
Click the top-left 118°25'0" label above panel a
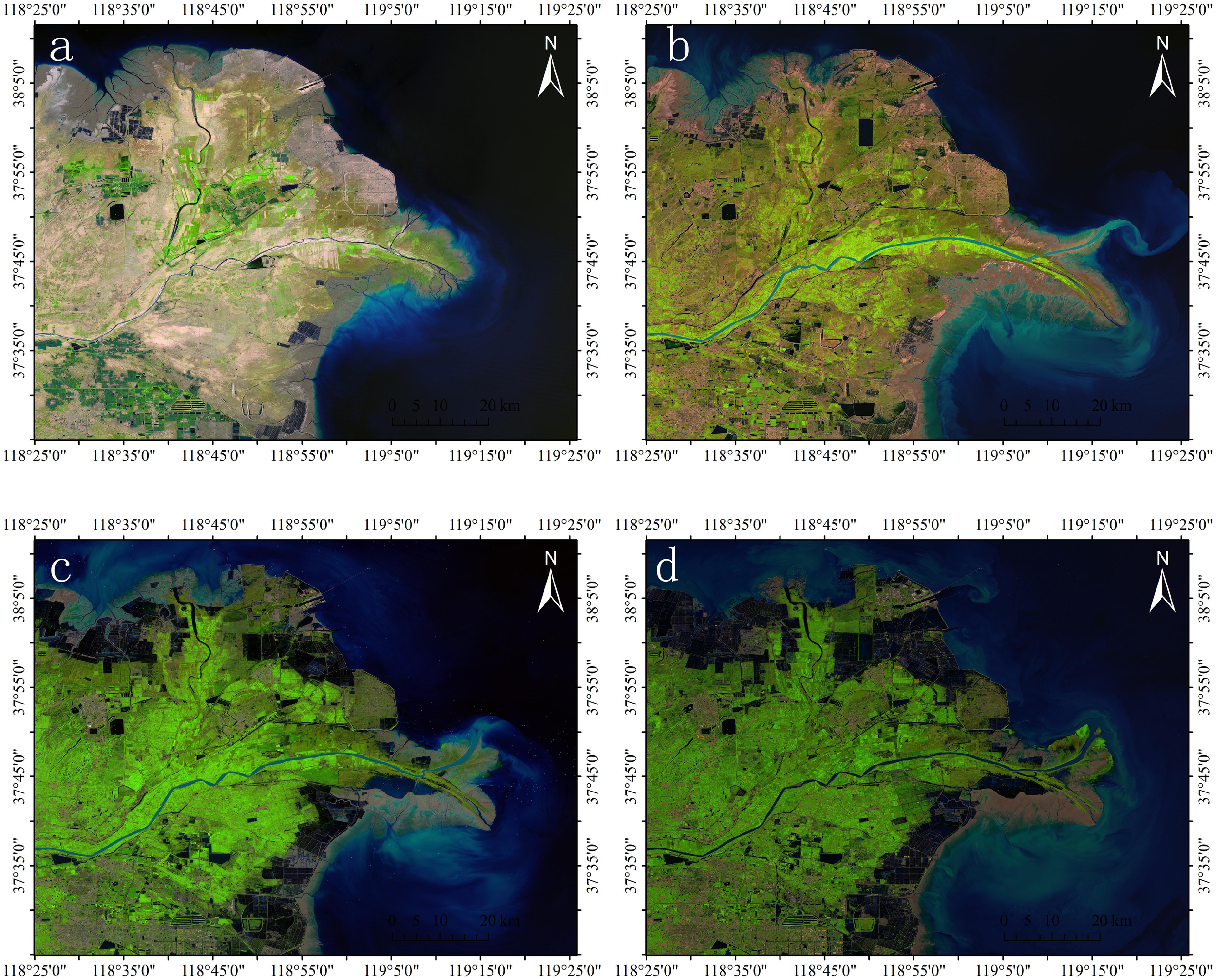(x=35, y=10)
